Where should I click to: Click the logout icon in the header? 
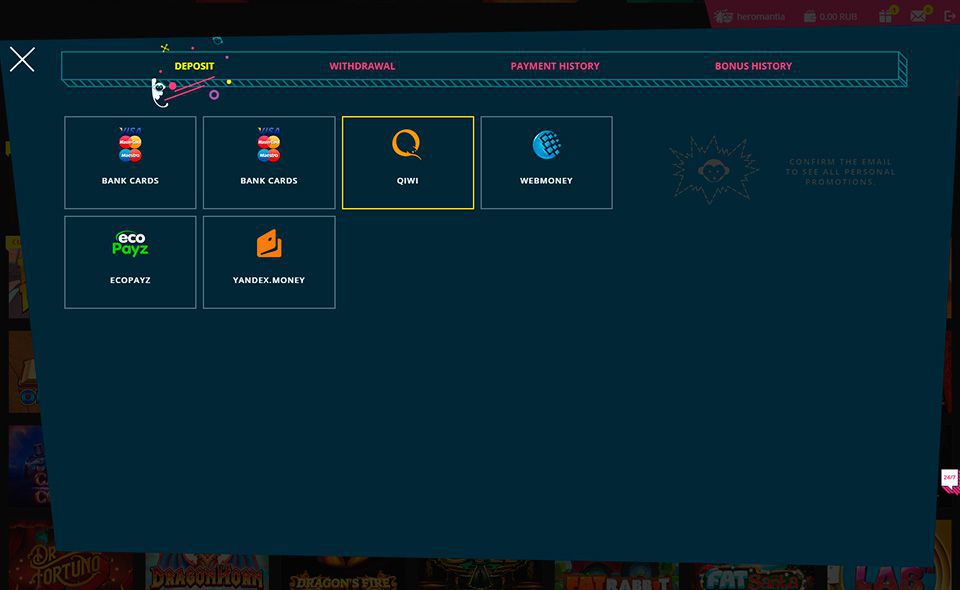click(950, 16)
